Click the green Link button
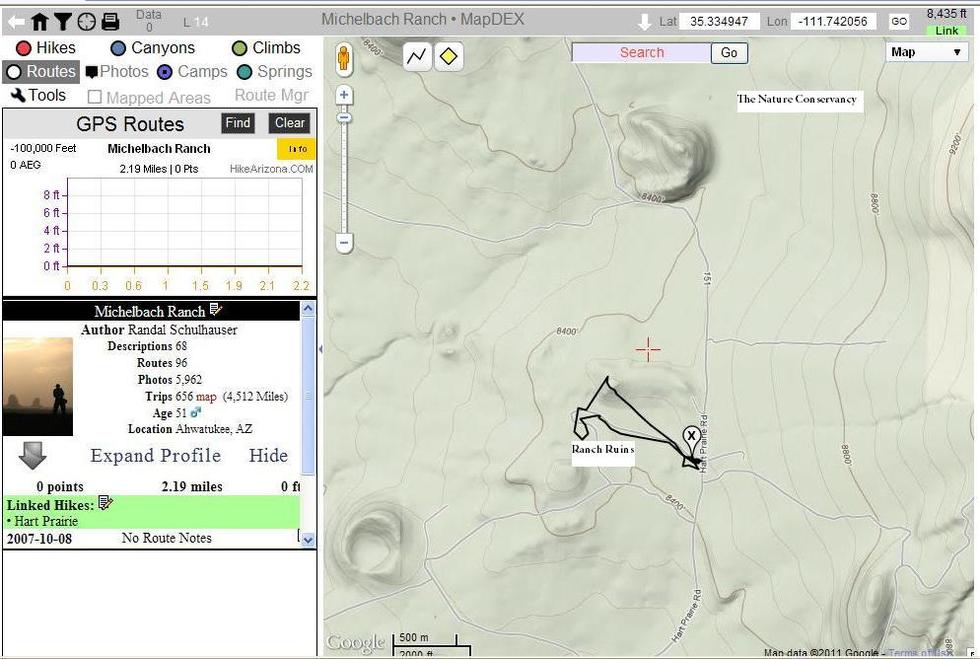980x659 pixels. [947, 30]
